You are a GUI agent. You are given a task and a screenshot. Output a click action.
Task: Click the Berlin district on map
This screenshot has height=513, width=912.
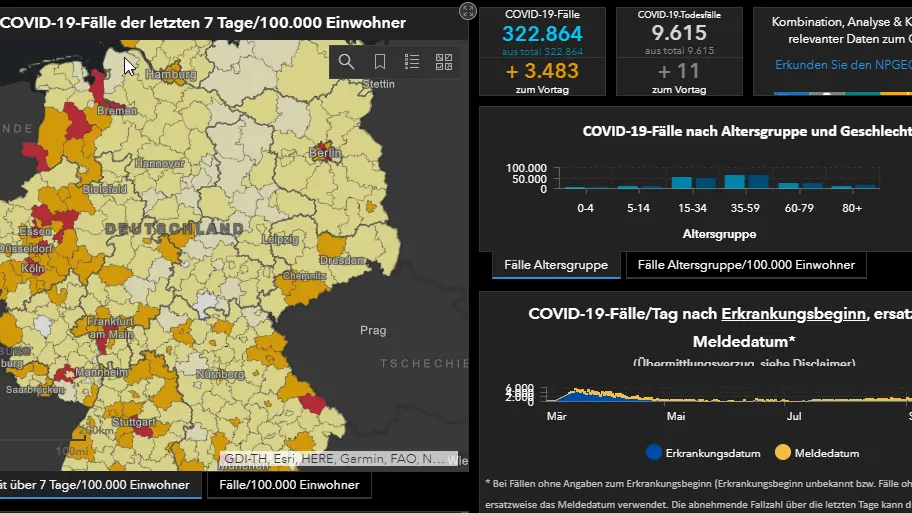click(x=323, y=151)
